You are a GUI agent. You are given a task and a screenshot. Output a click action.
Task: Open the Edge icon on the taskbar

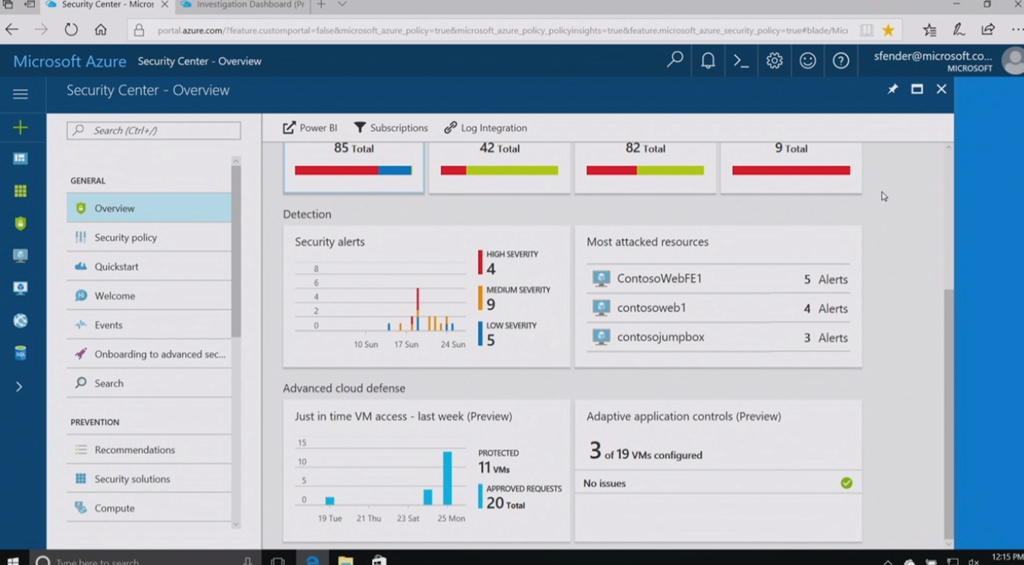(313, 560)
